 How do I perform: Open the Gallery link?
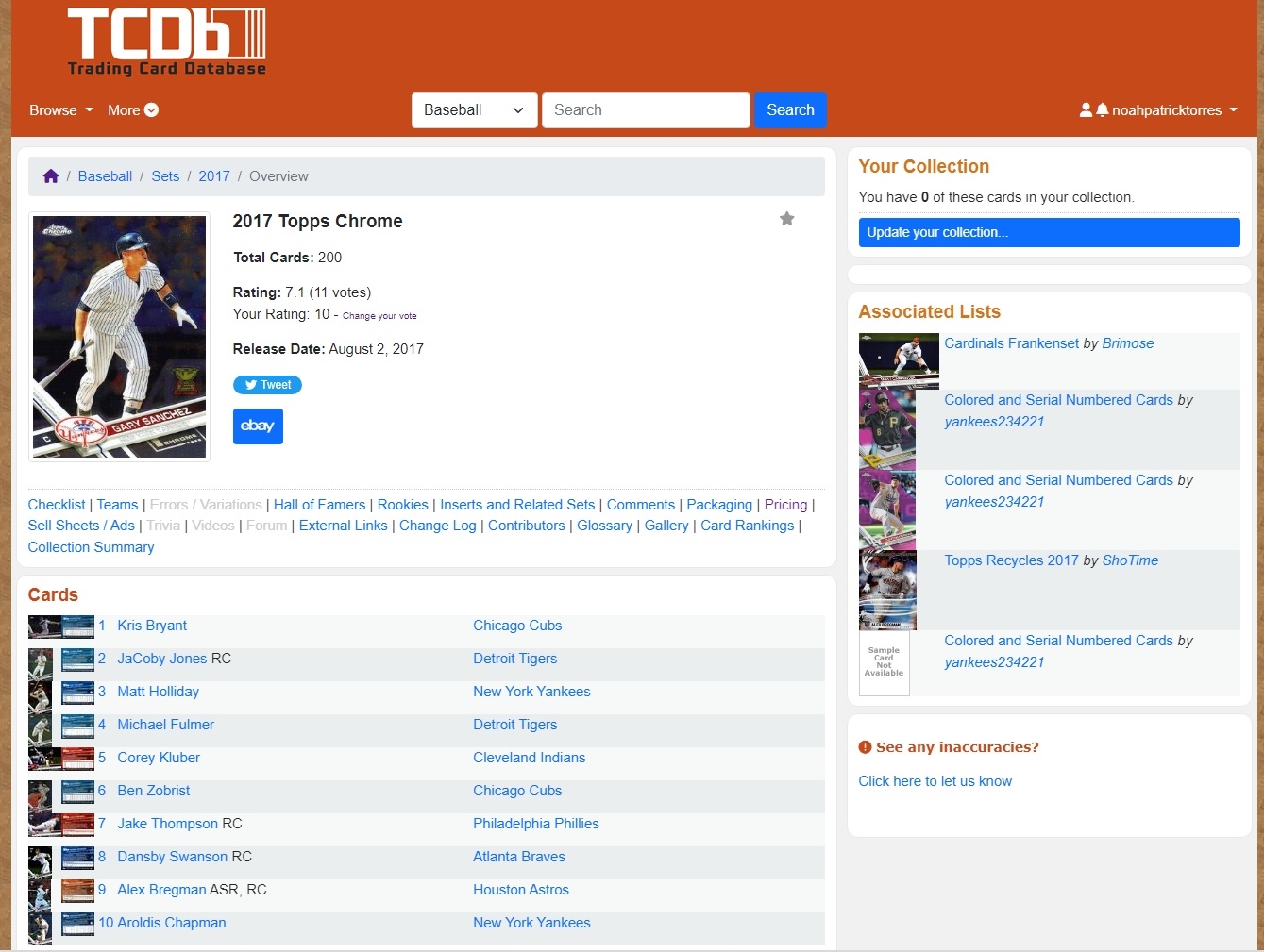point(666,526)
